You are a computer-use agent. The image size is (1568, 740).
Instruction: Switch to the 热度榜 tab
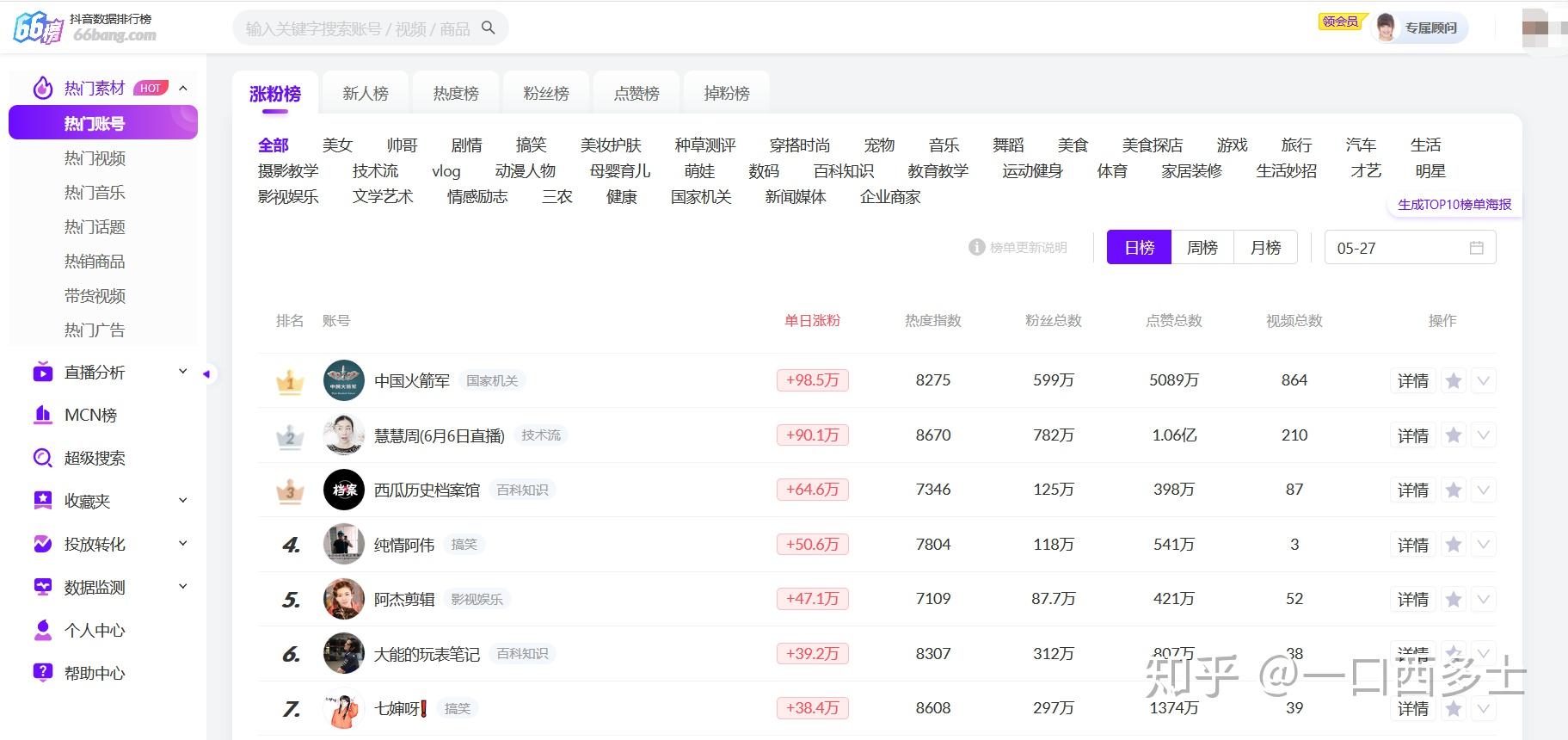(x=456, y=93)
